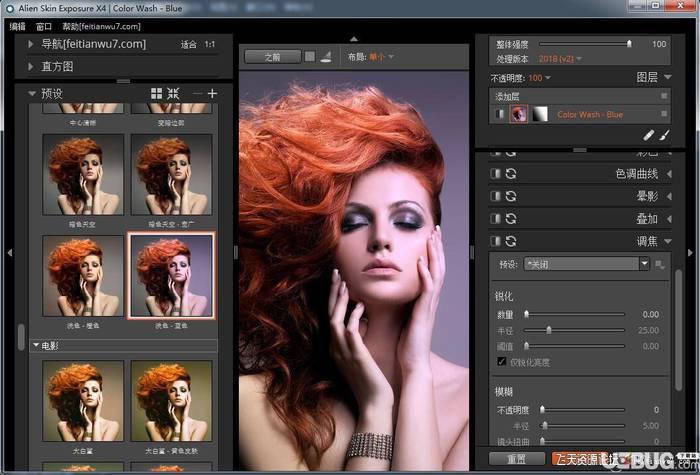Select the eraser tool under the layers list
This screenshot has width=700, height=475.
click(649, 134)
